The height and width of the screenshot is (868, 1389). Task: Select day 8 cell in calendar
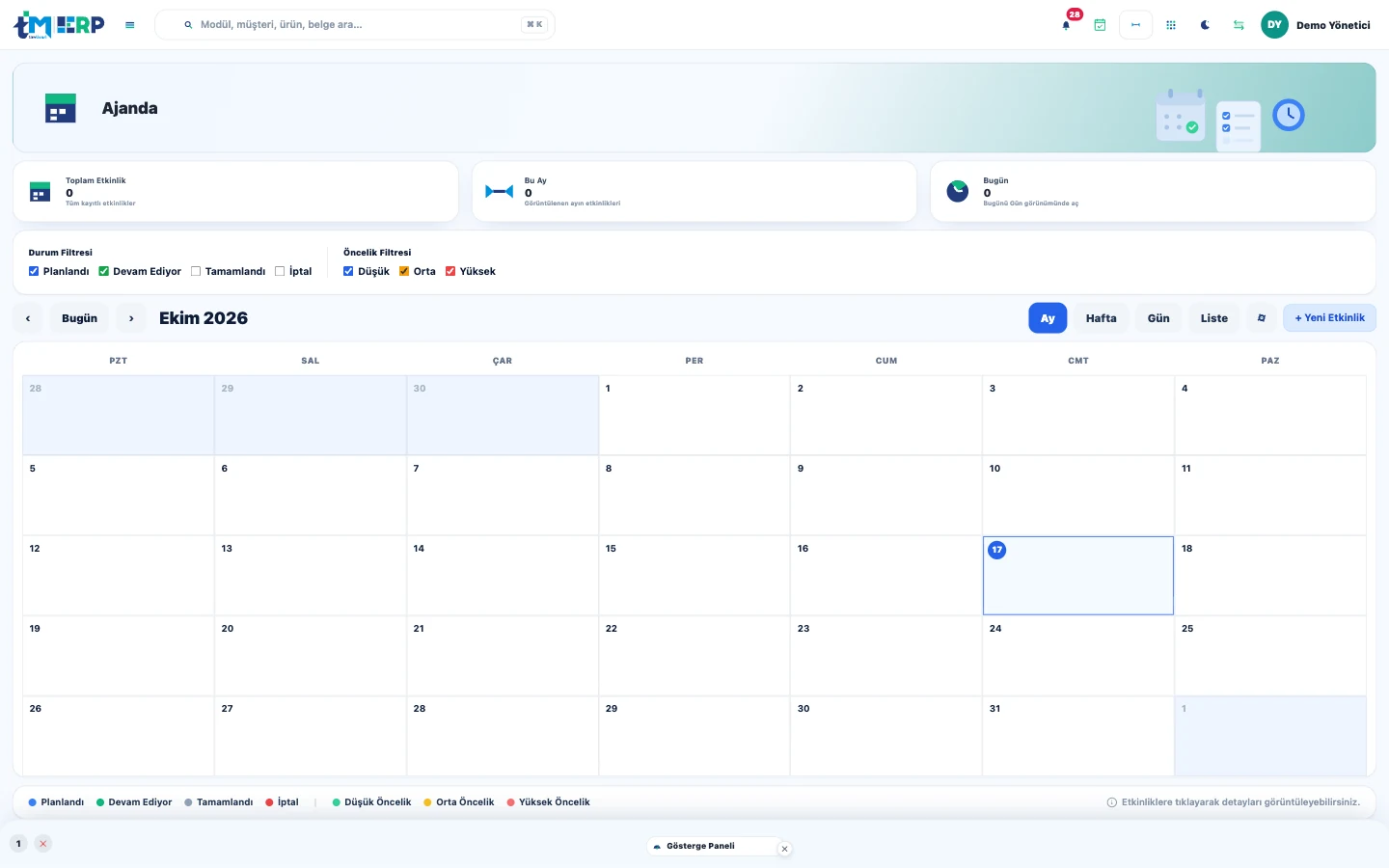(694, 496)
